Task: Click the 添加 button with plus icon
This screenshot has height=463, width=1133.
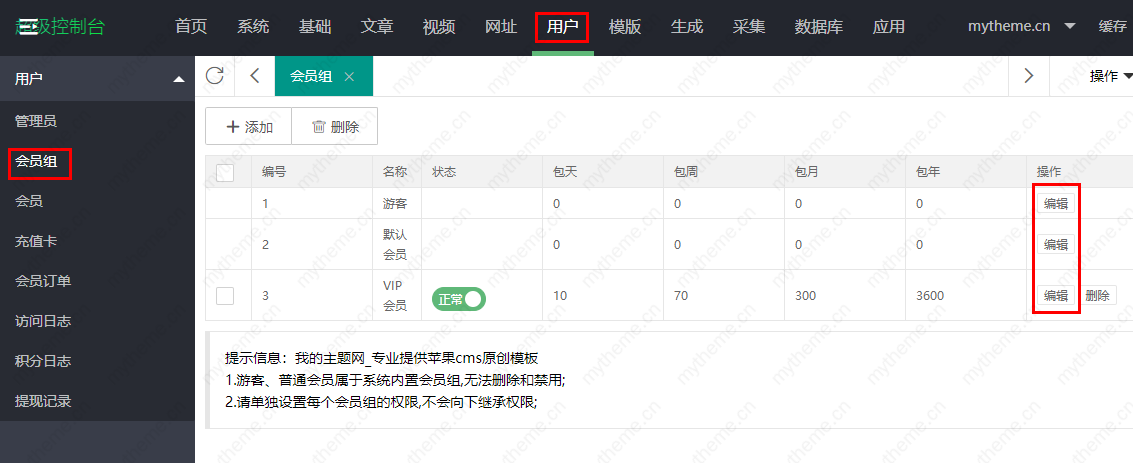Action: pos(249,127)
